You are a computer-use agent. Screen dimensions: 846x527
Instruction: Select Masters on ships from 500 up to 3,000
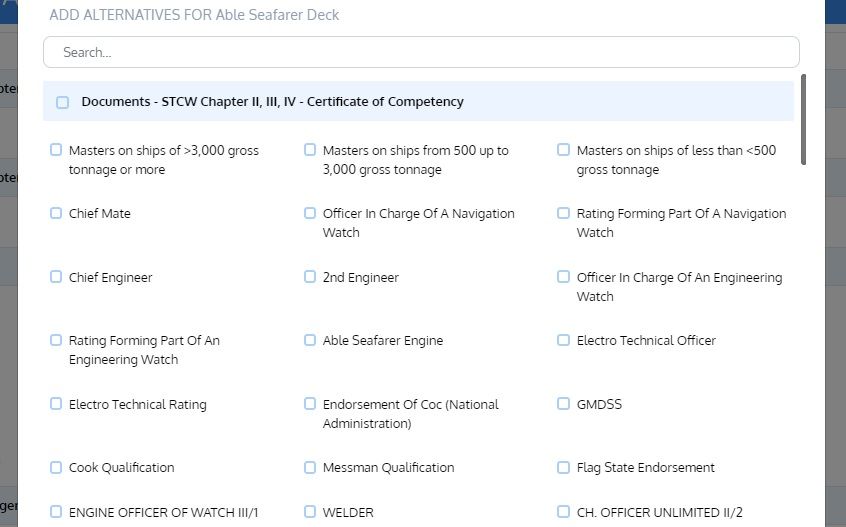point(310,149)
